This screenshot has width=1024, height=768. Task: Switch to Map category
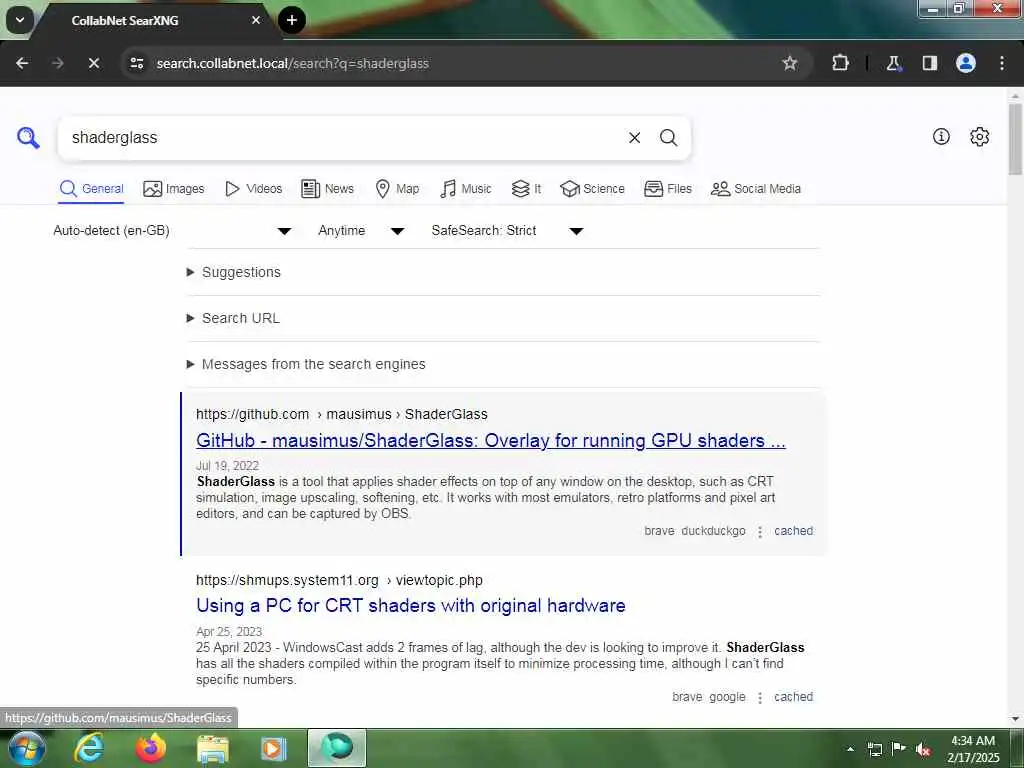coord(397,189)
